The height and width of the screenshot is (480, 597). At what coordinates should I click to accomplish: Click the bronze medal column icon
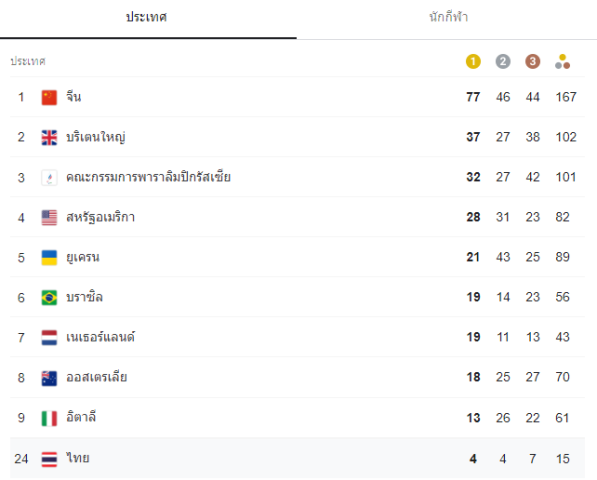click(x=533, y=61)
